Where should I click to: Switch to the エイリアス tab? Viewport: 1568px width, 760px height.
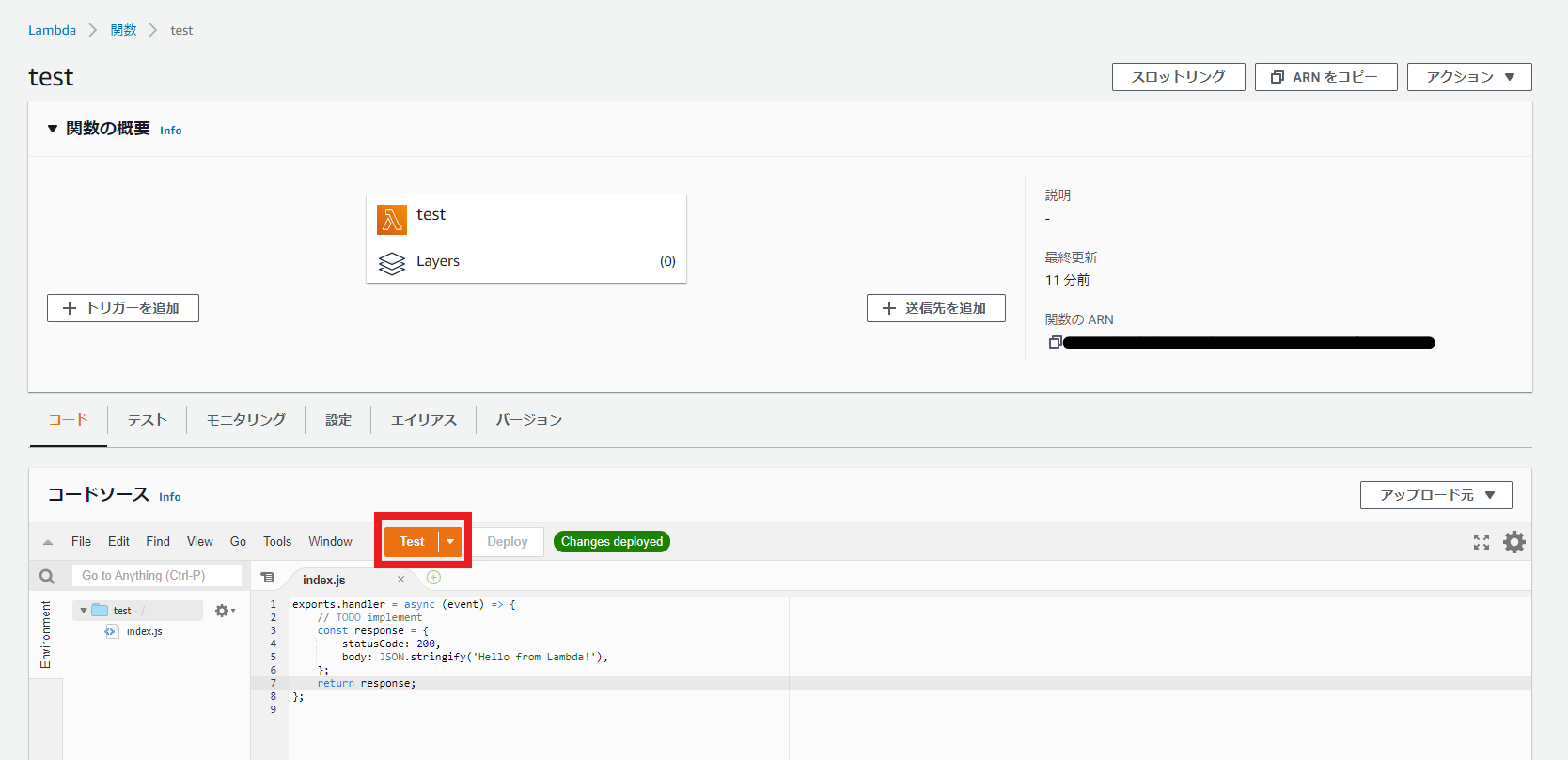coord(424,420)
